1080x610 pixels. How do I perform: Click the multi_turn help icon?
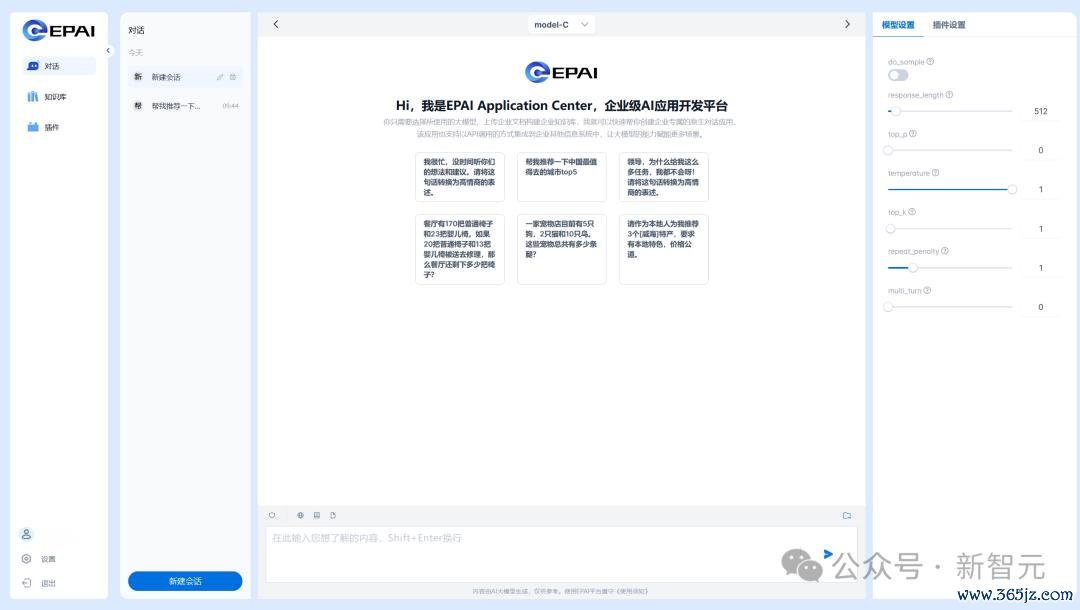pos(927,291)
